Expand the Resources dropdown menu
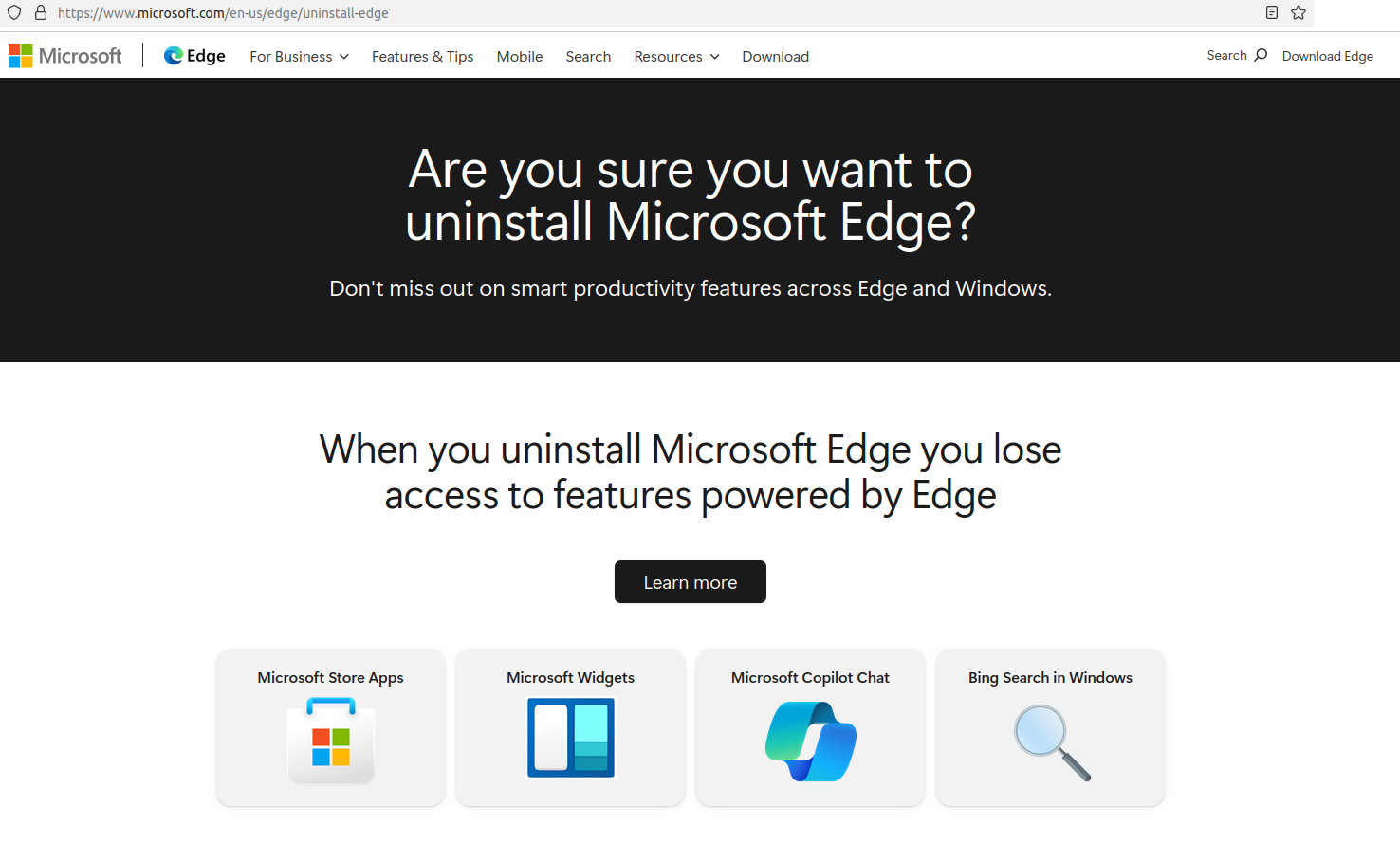The width and height of the screenshot is (1400, 861). click(676, 57)
